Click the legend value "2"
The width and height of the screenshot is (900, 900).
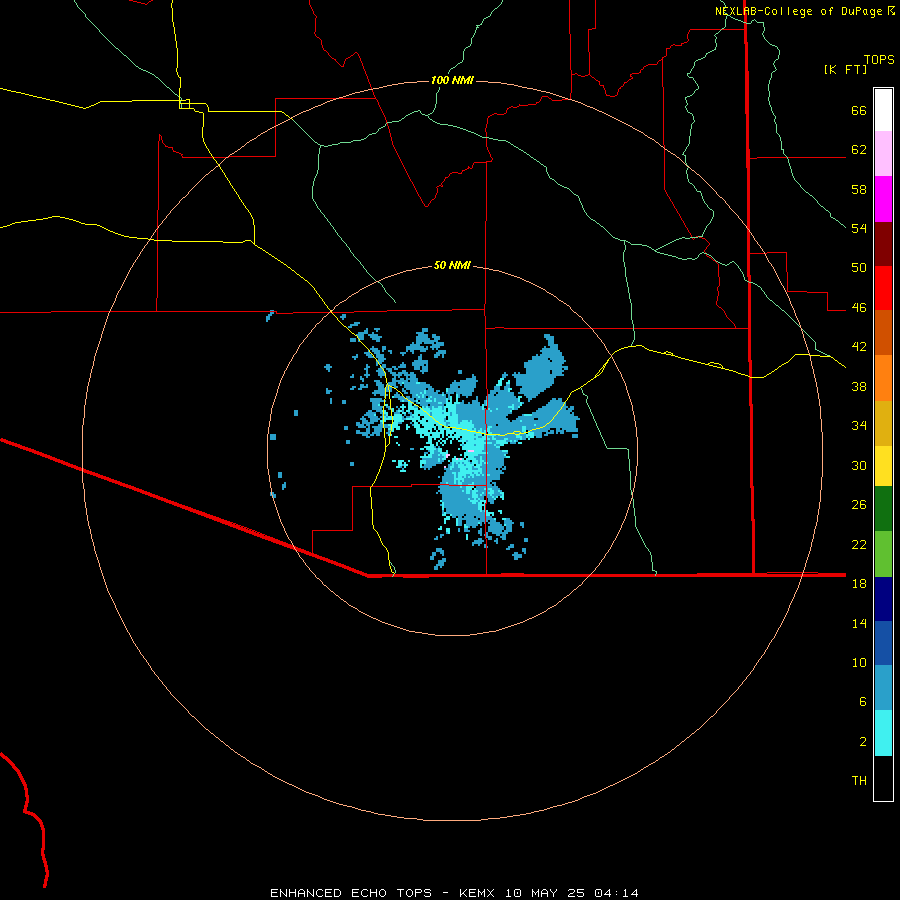coord(863,742)
